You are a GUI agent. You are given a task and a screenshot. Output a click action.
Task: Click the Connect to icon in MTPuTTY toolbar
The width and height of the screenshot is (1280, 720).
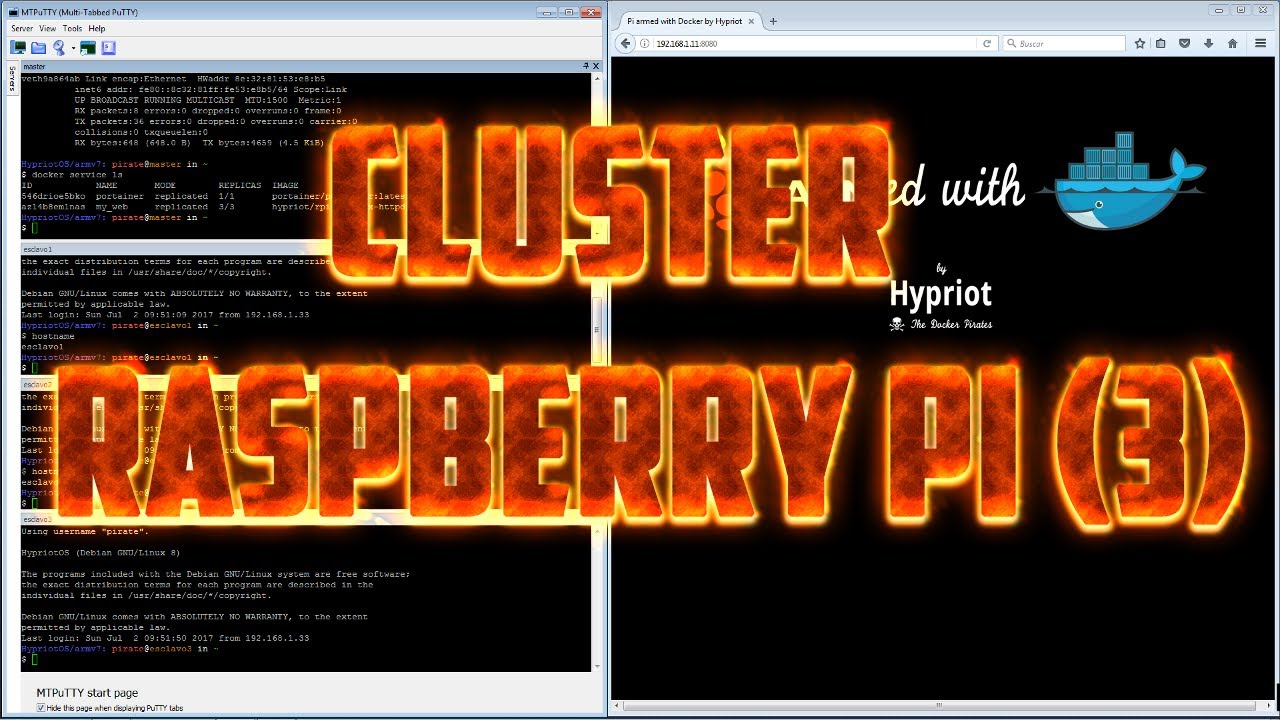[x=60, y=47]
